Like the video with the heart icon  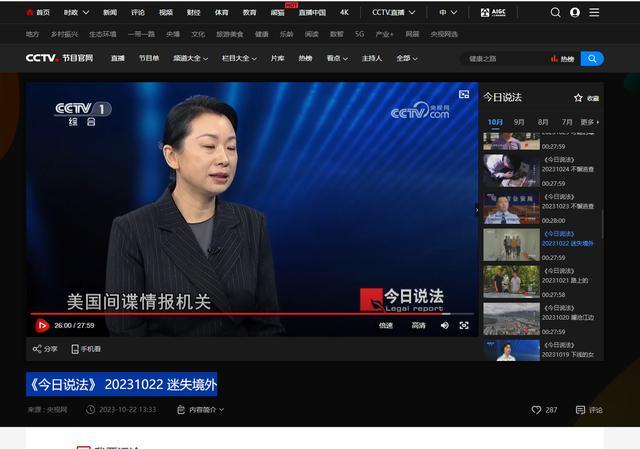(x=536, y=410)
